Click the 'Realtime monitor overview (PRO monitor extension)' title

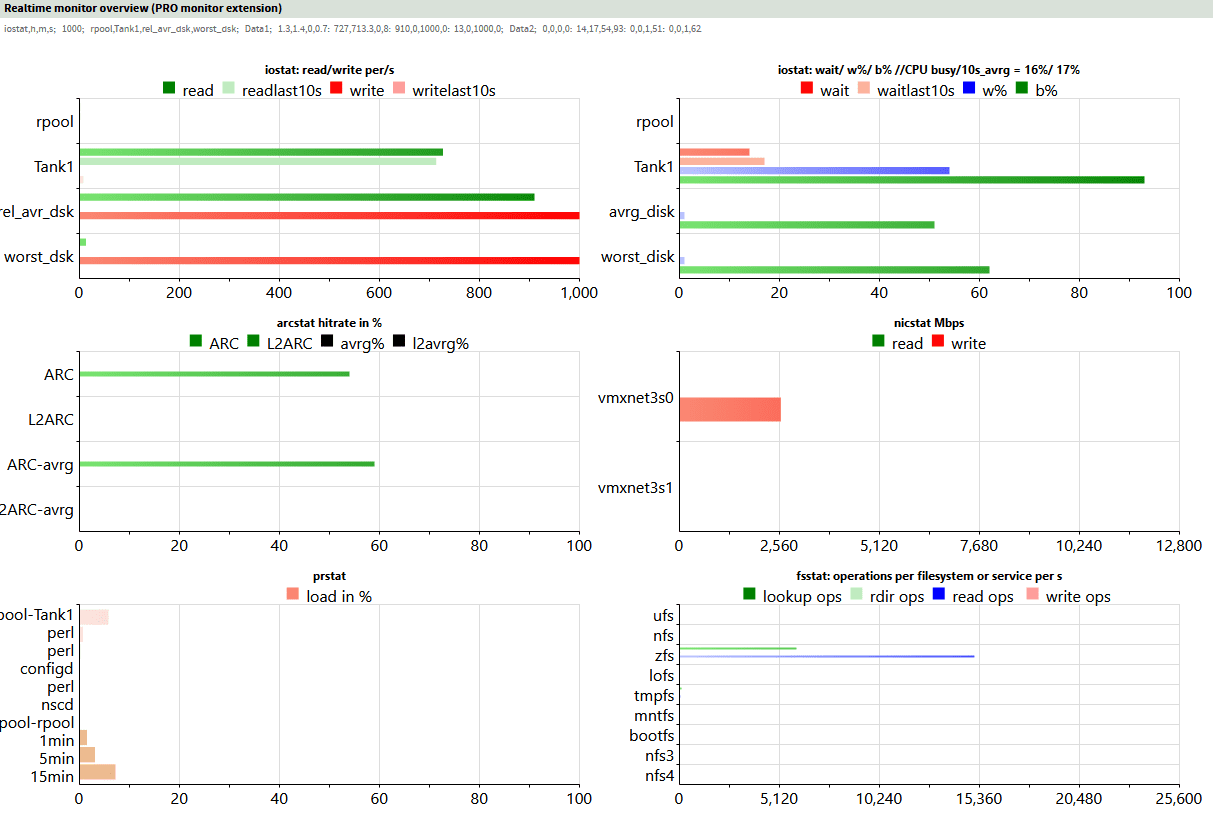coord(144,8)
